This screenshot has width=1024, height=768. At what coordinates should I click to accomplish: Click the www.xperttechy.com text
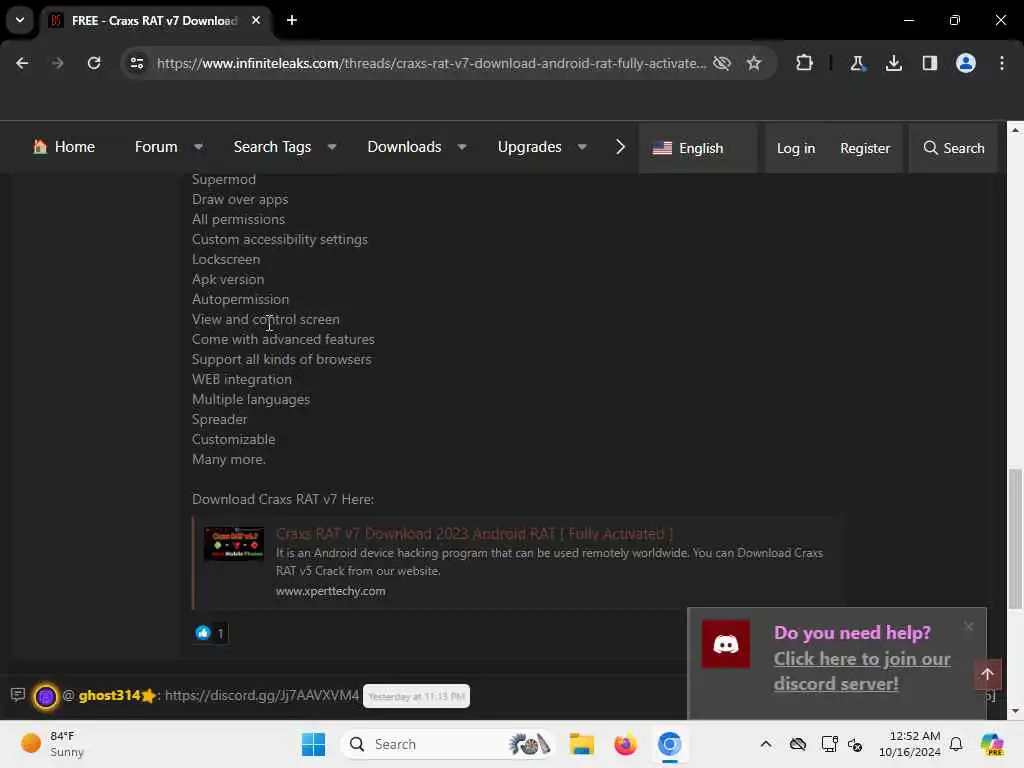330,591
